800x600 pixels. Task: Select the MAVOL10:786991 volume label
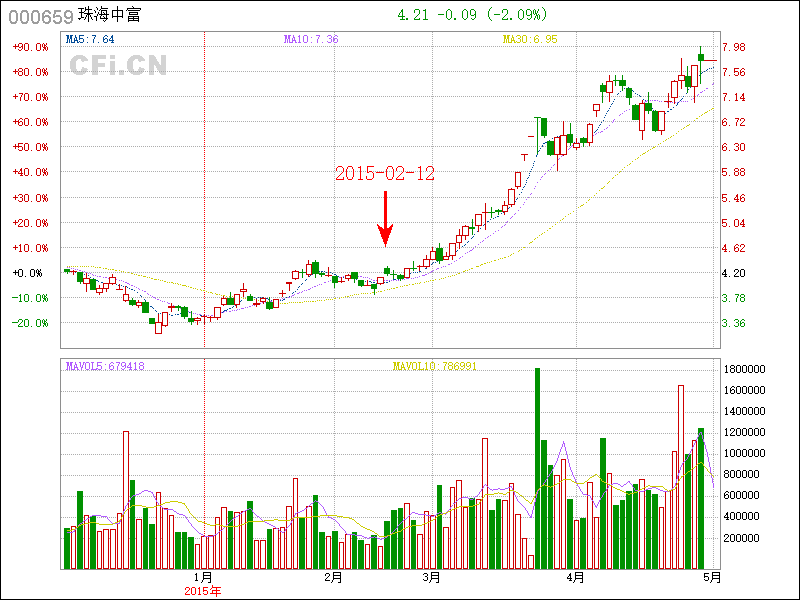[x=435, y=367]
